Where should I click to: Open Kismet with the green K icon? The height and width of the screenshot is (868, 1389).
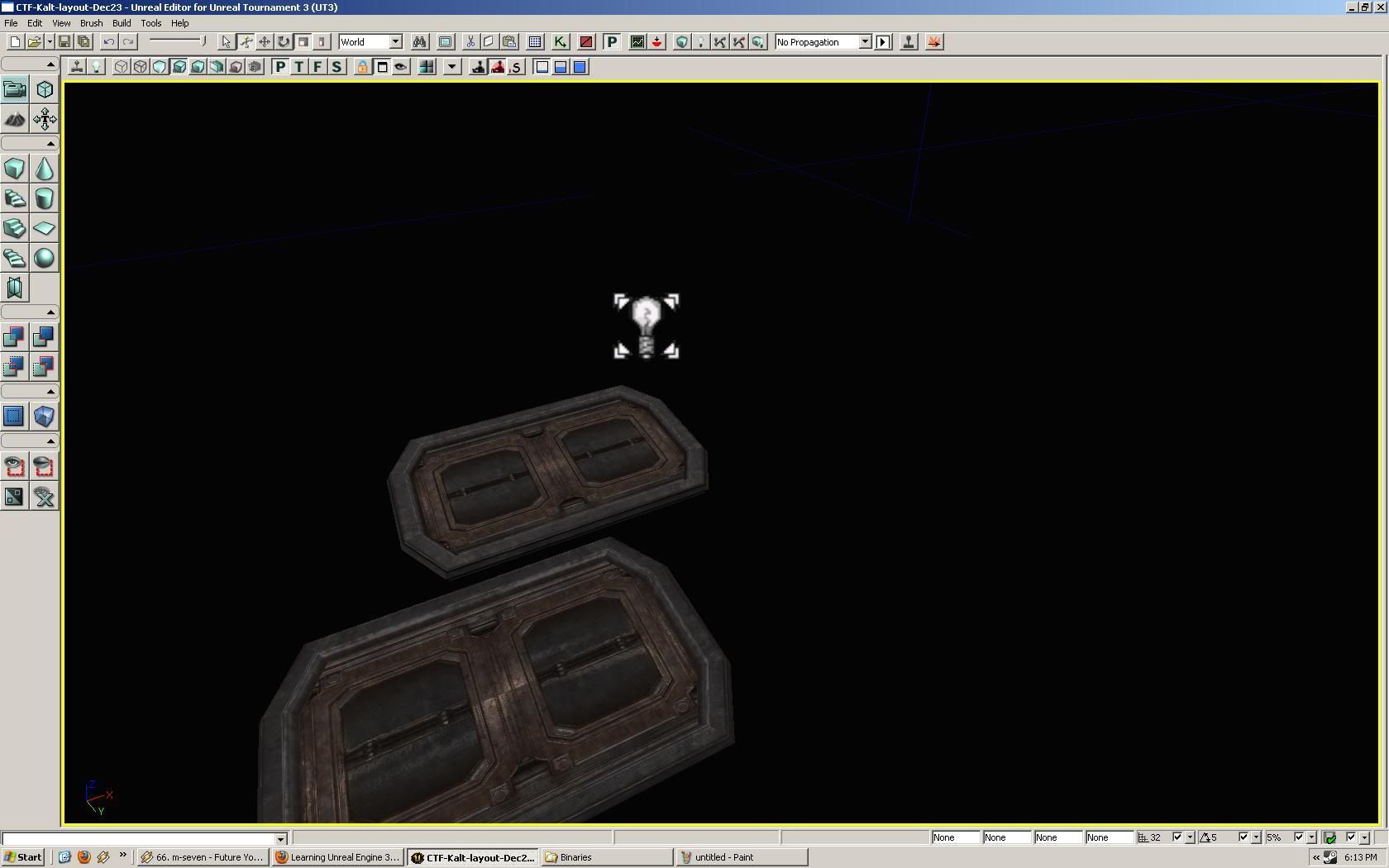coord(560,42)
